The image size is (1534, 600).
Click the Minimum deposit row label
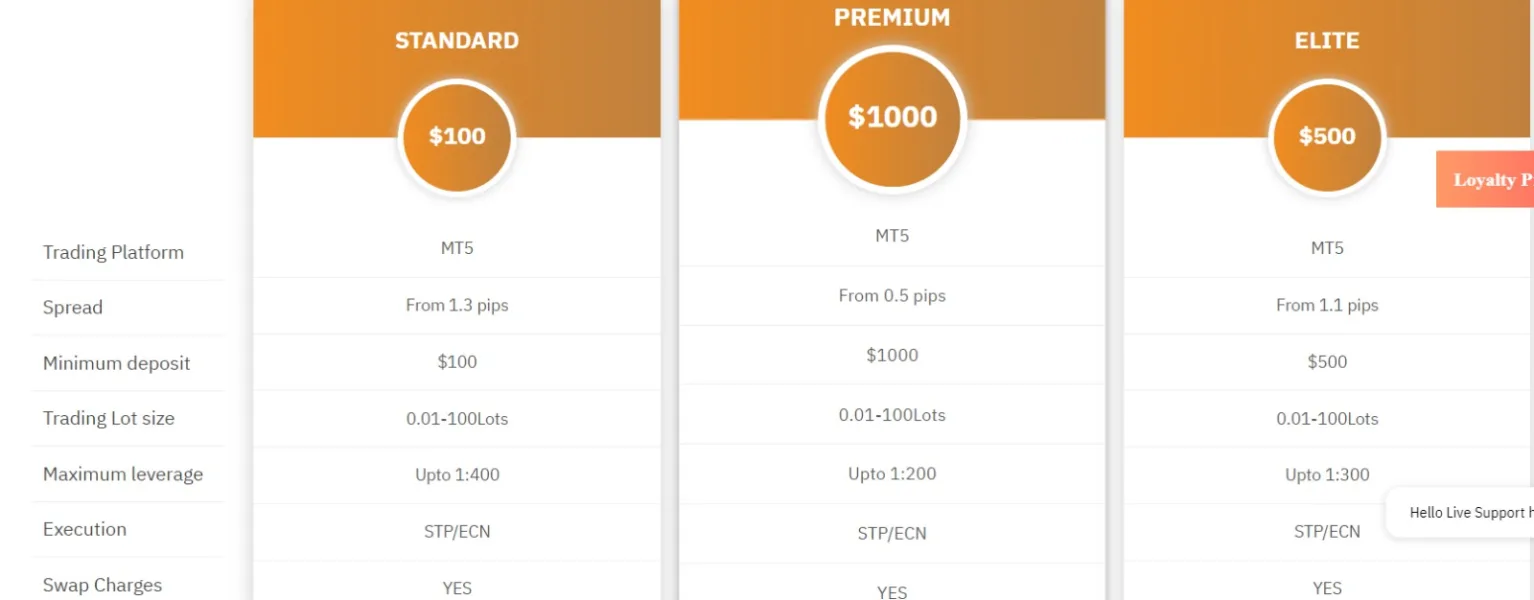click(116, 363)
